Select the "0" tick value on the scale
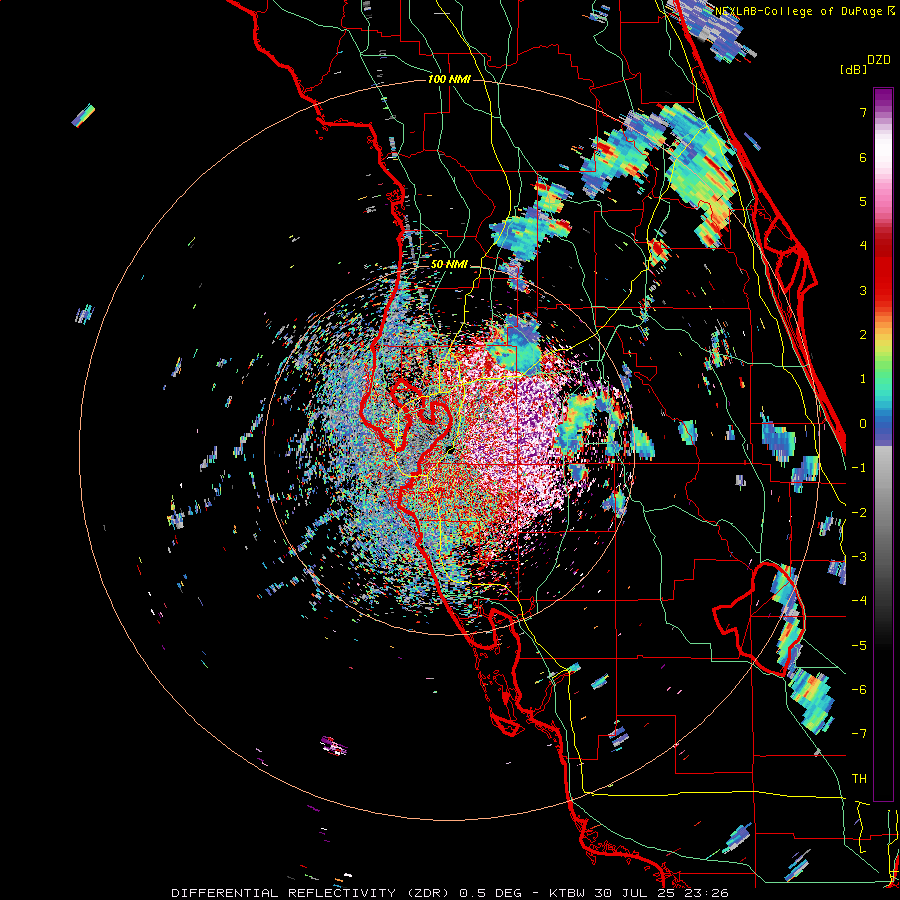Screen dimensions: 900x900 click(863, 424)
